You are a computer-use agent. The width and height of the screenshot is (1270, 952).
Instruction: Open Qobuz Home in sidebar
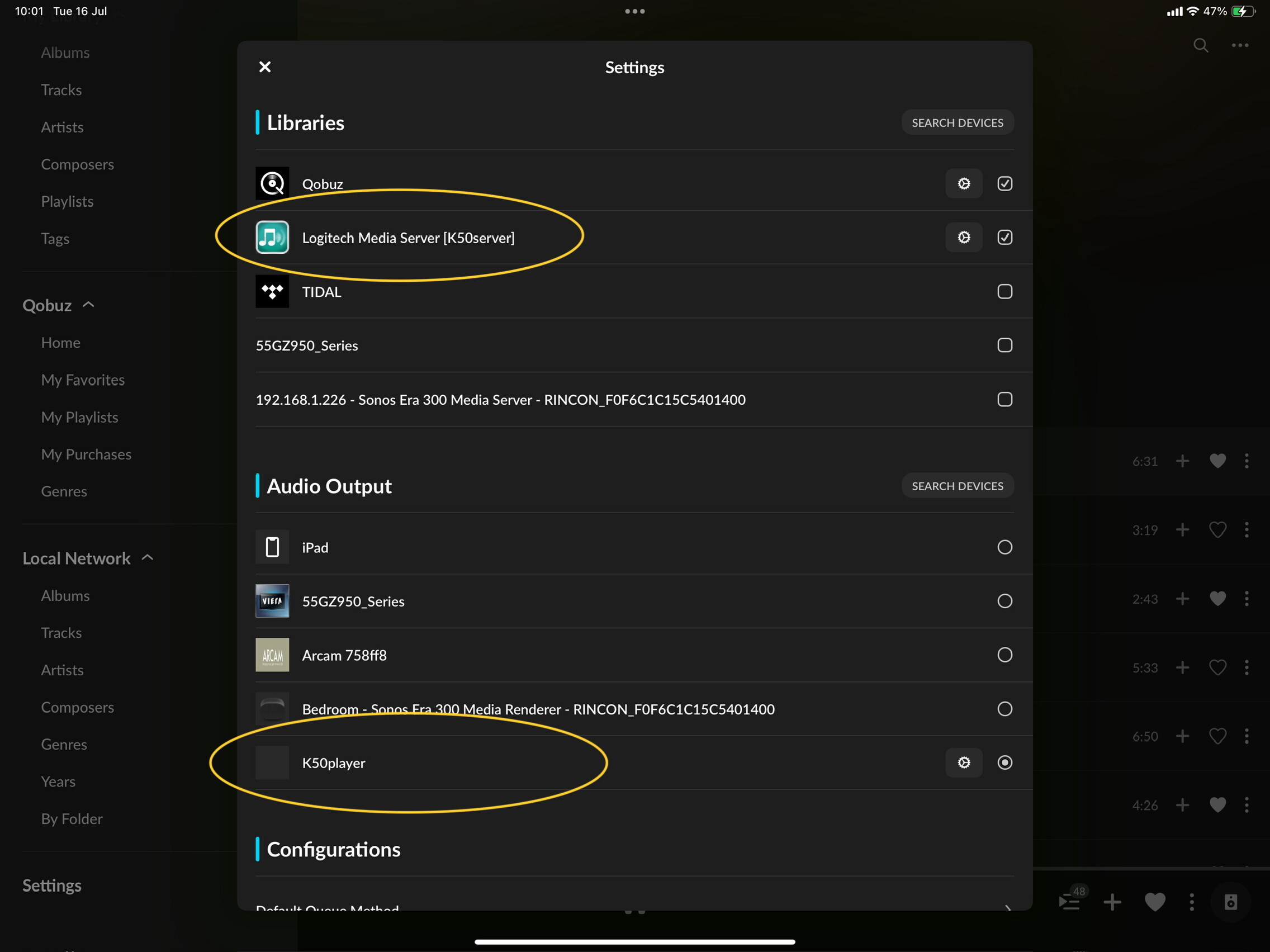pos(60,343)
